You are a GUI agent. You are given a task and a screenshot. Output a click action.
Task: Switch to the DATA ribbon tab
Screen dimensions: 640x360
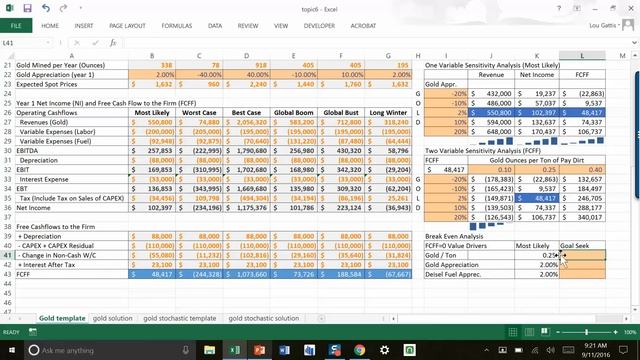click(215, 25)
